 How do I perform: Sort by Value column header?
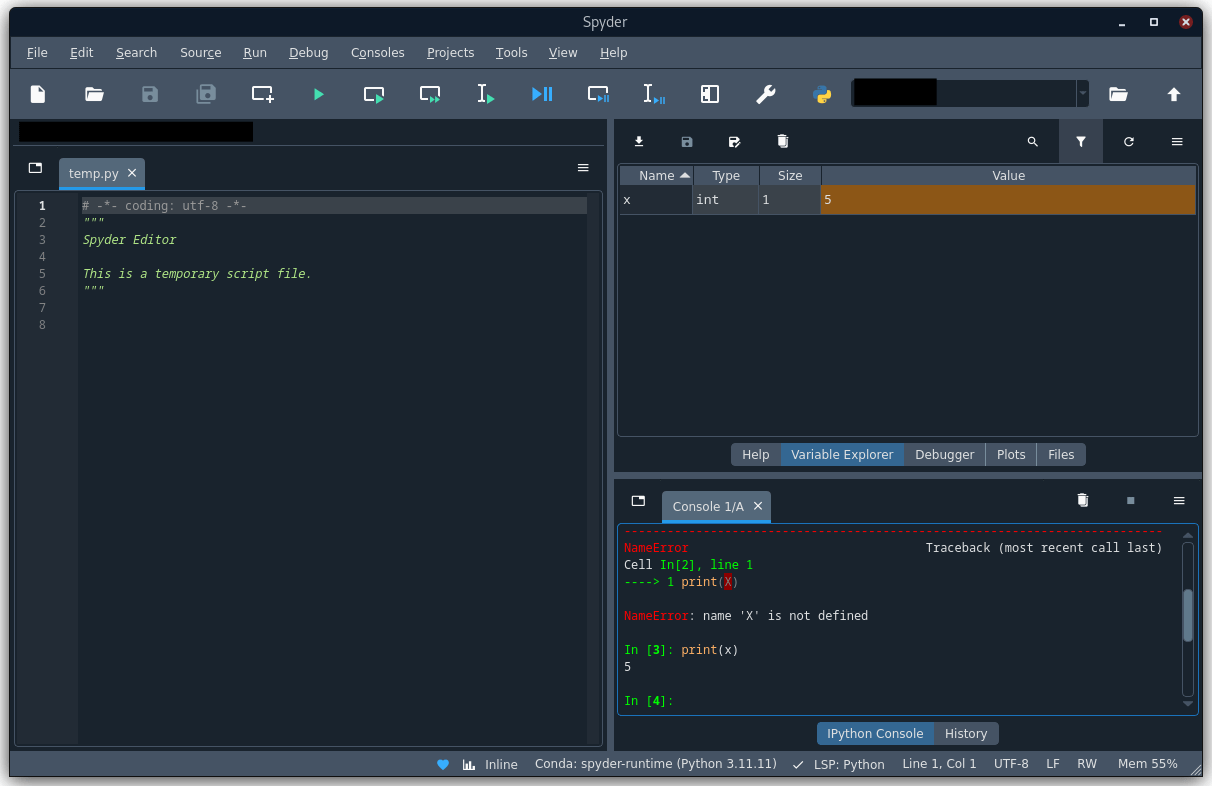coord(1008,175)
